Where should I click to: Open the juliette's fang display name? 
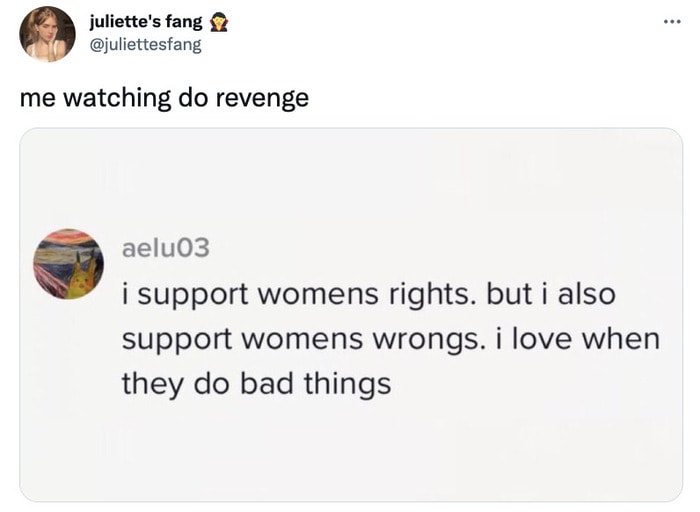click(146, 21)
